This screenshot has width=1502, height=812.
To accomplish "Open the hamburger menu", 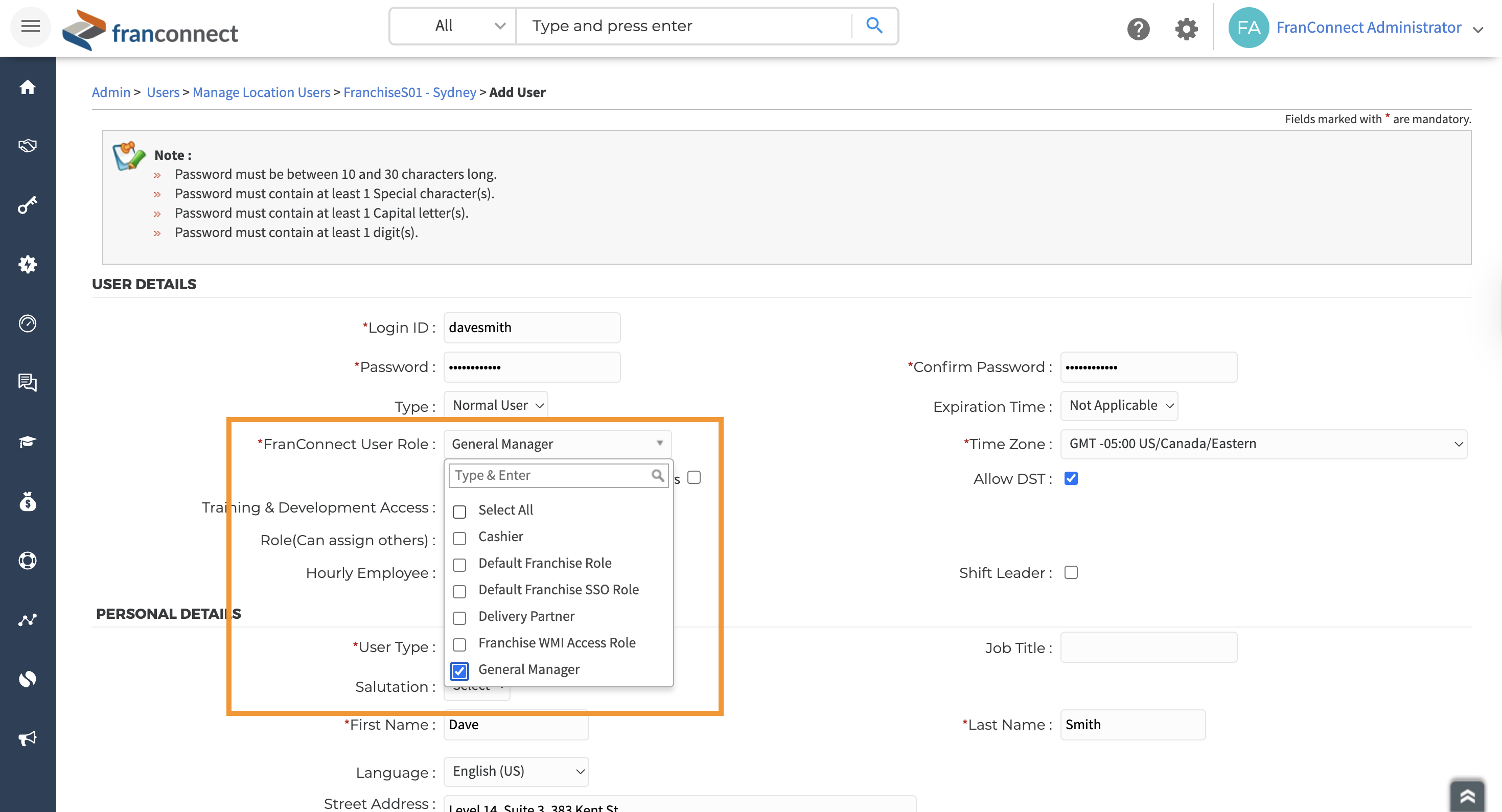I will click(x=30, y=26).
